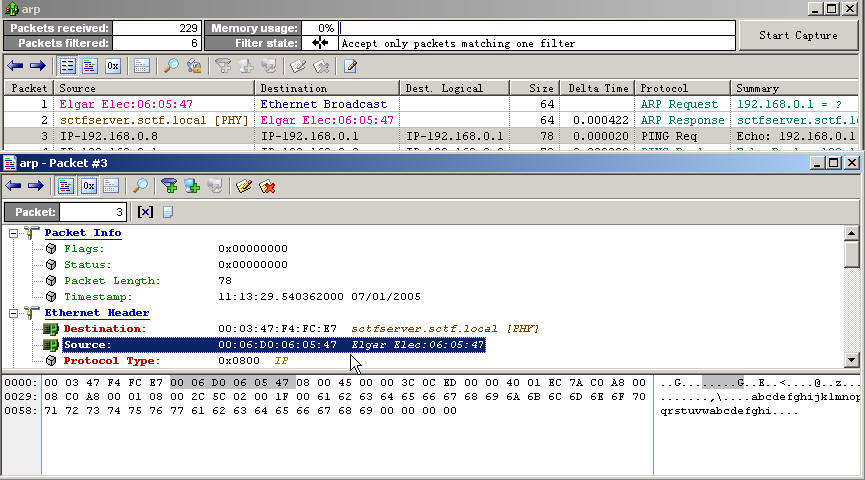The image size is (865, 480).
Task: Click the magnifier icon in main toolbar
Action: (x=171, y=66)
